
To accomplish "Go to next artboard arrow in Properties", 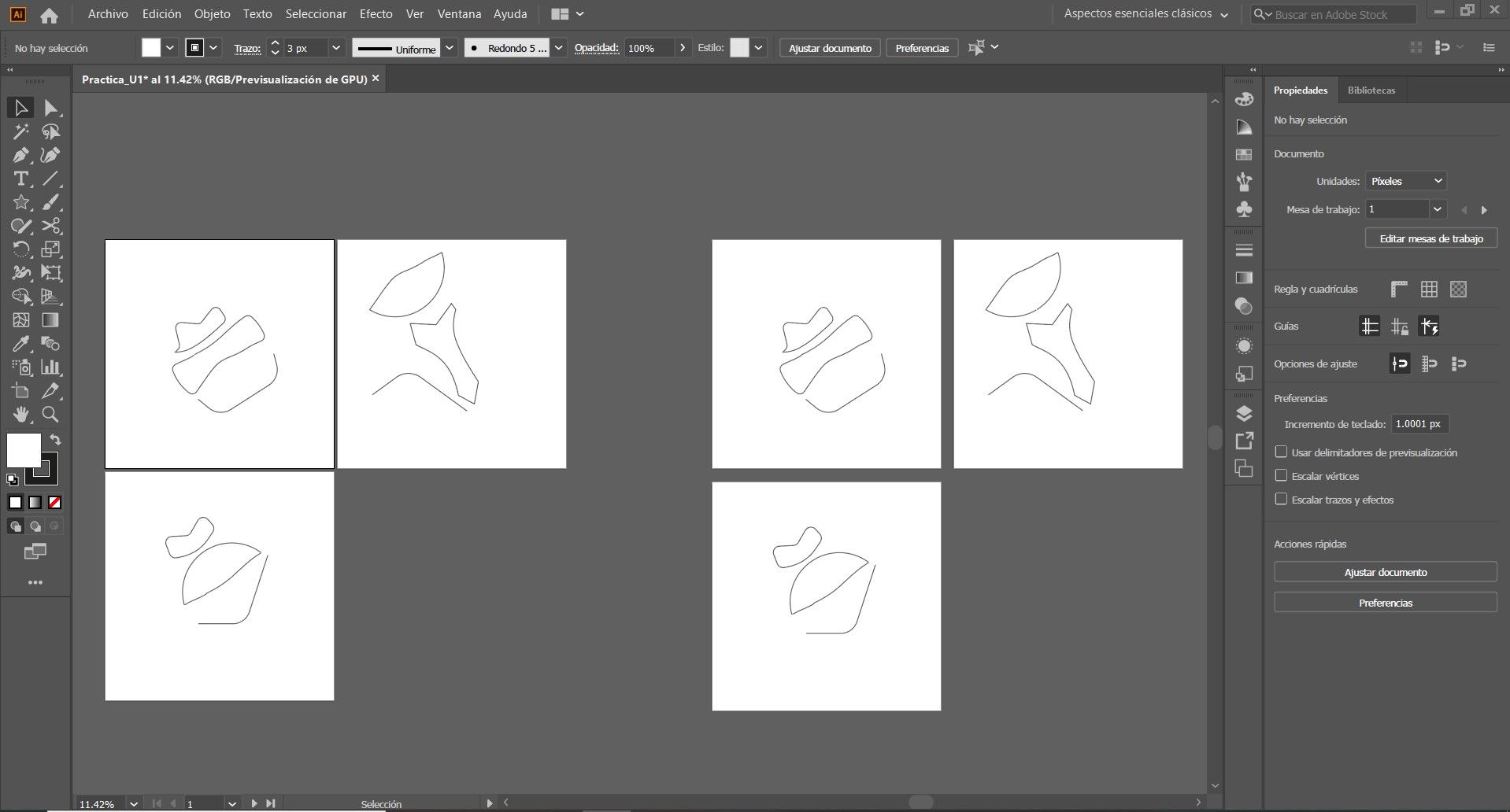I will (1484, 210).
